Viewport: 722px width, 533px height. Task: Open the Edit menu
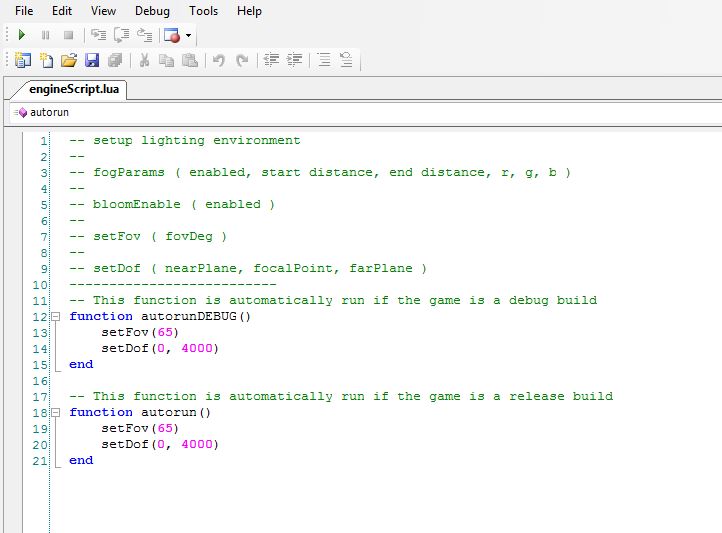point(61,11)
